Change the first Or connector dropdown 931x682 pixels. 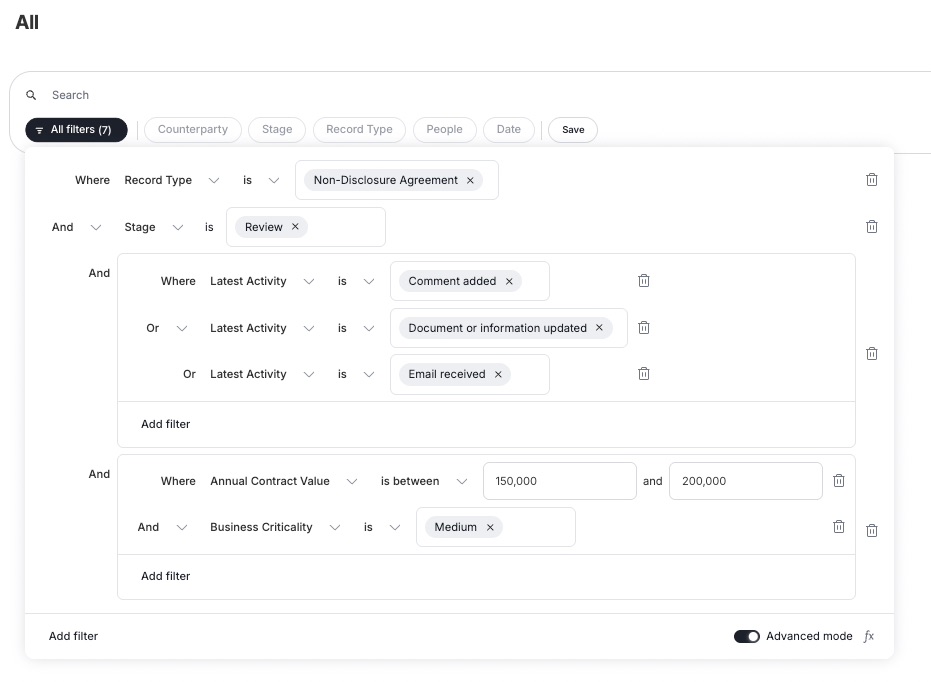coord(167,328)
